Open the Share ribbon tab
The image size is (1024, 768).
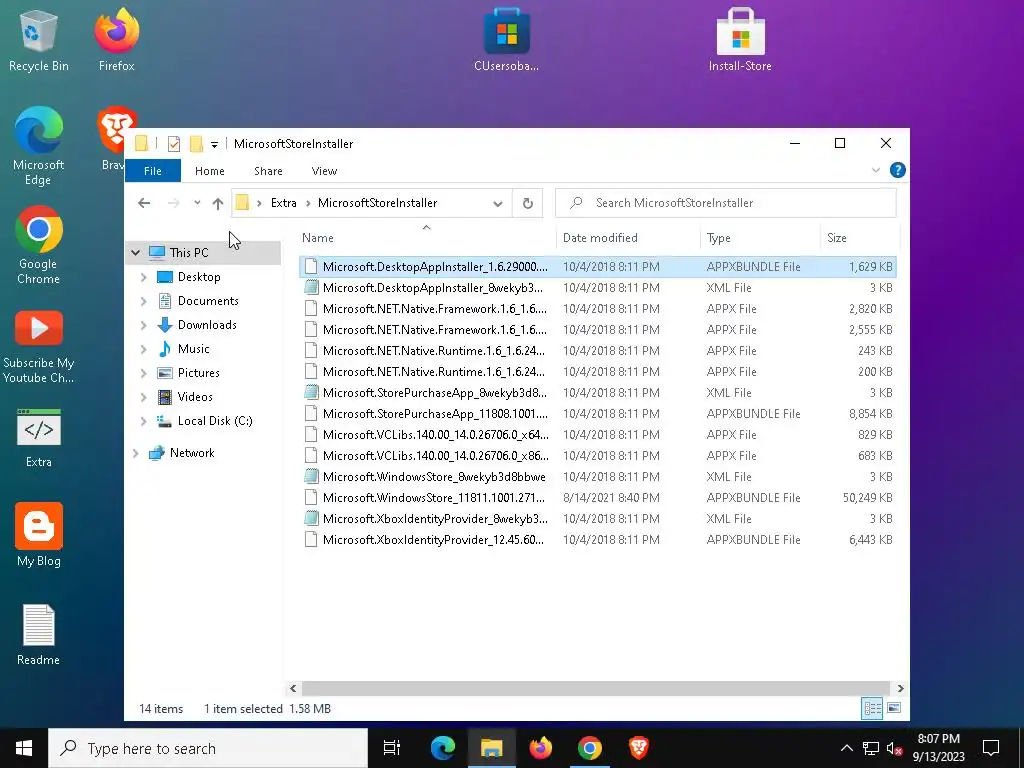pos(268,171)
